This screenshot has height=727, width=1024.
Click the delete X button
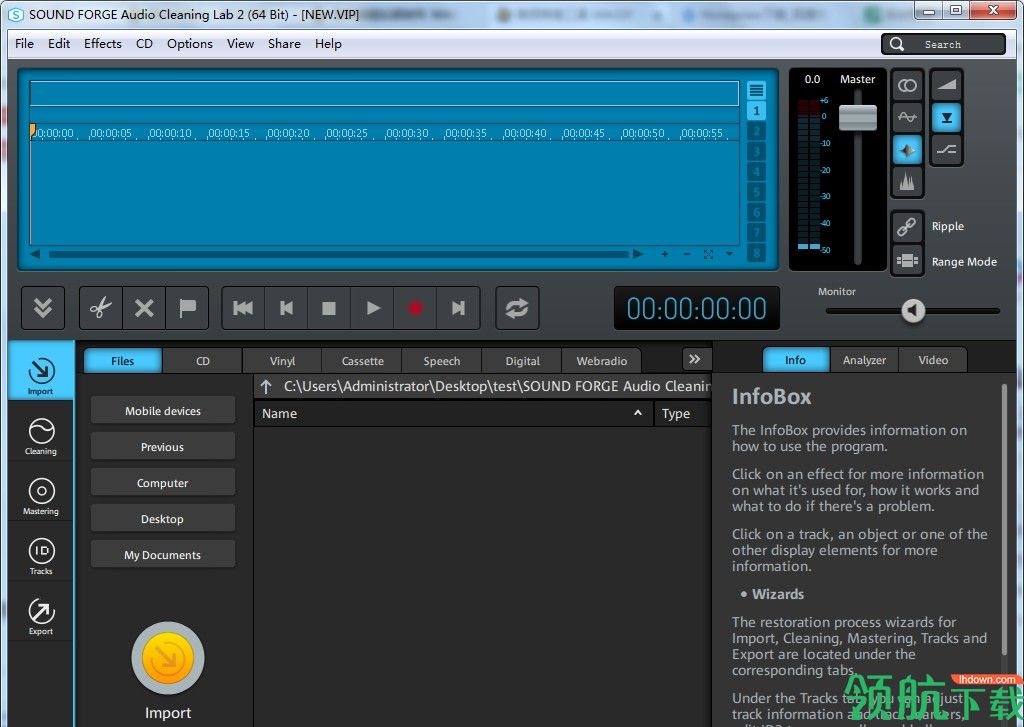click(x=144, y=308)
